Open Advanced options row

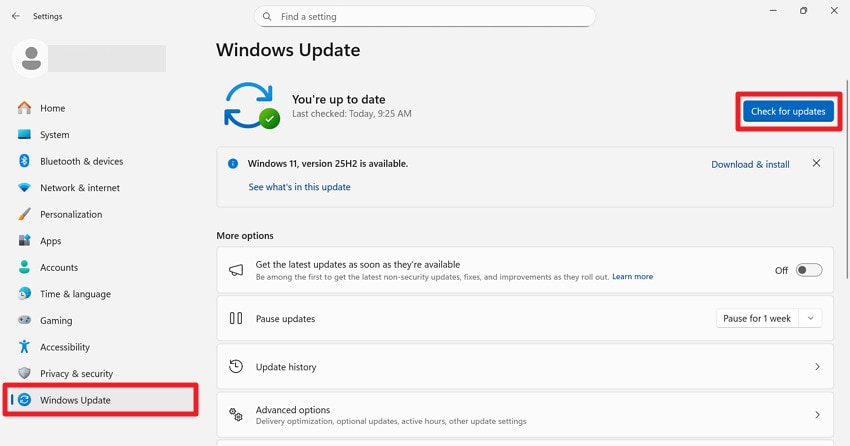525,415
